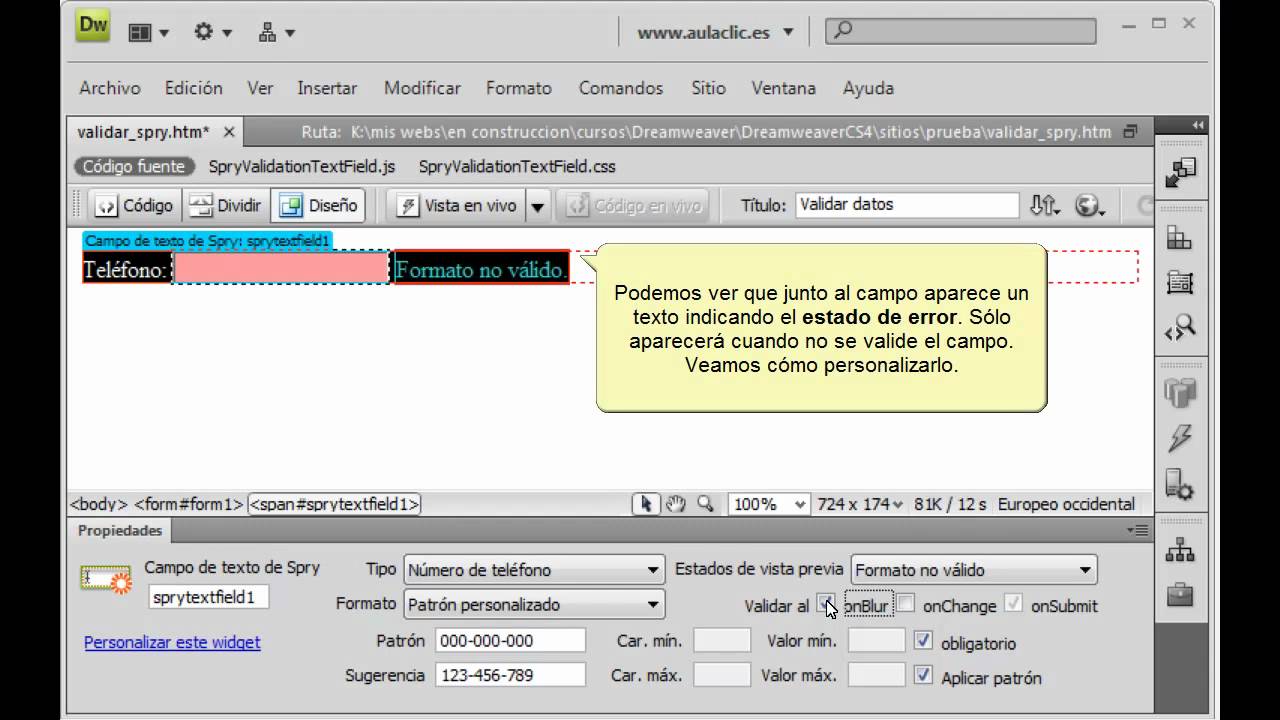Select the Código fuente button
Viewport: 1280px width, 720px height.
coord(133,167)
